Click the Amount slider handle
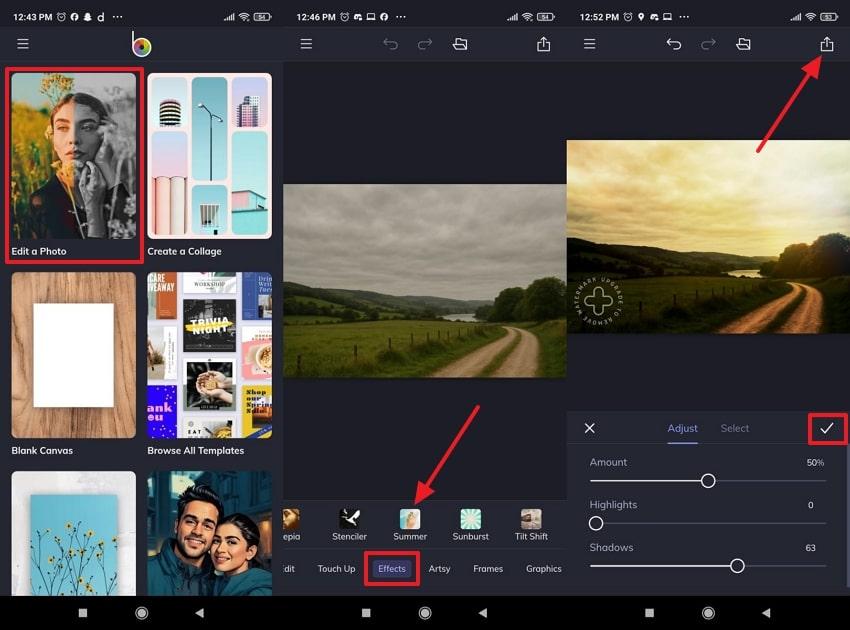 pyautogui.click(x=708, y=481)
